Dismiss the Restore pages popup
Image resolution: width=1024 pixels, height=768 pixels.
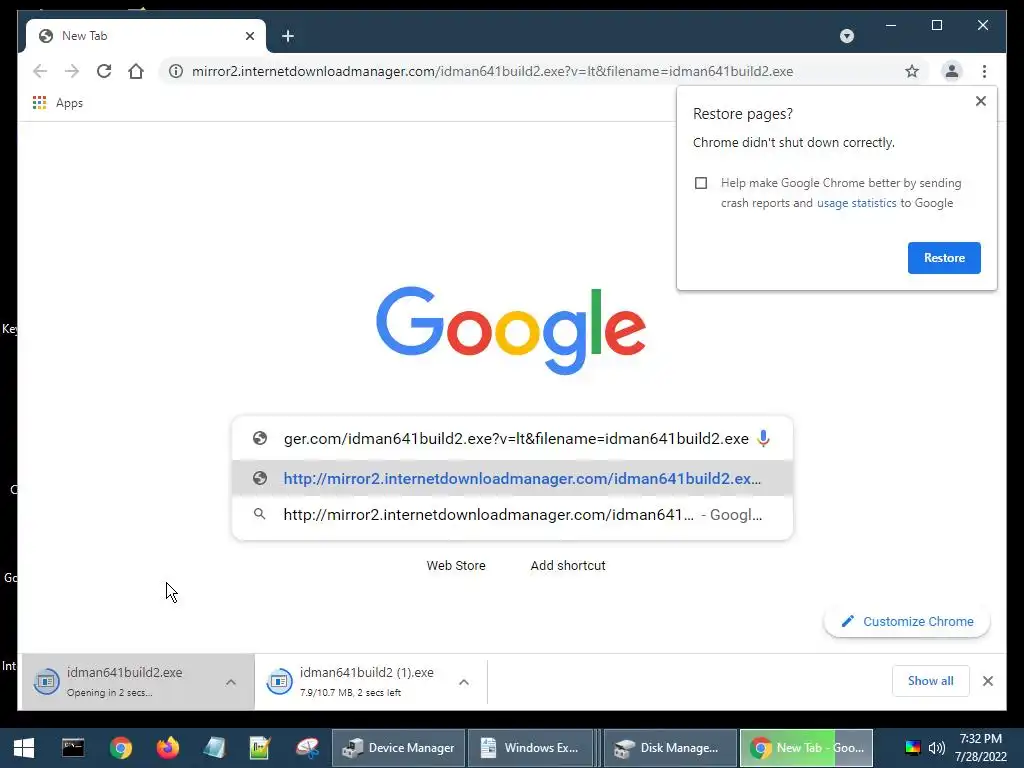click(x=980, y=101)
